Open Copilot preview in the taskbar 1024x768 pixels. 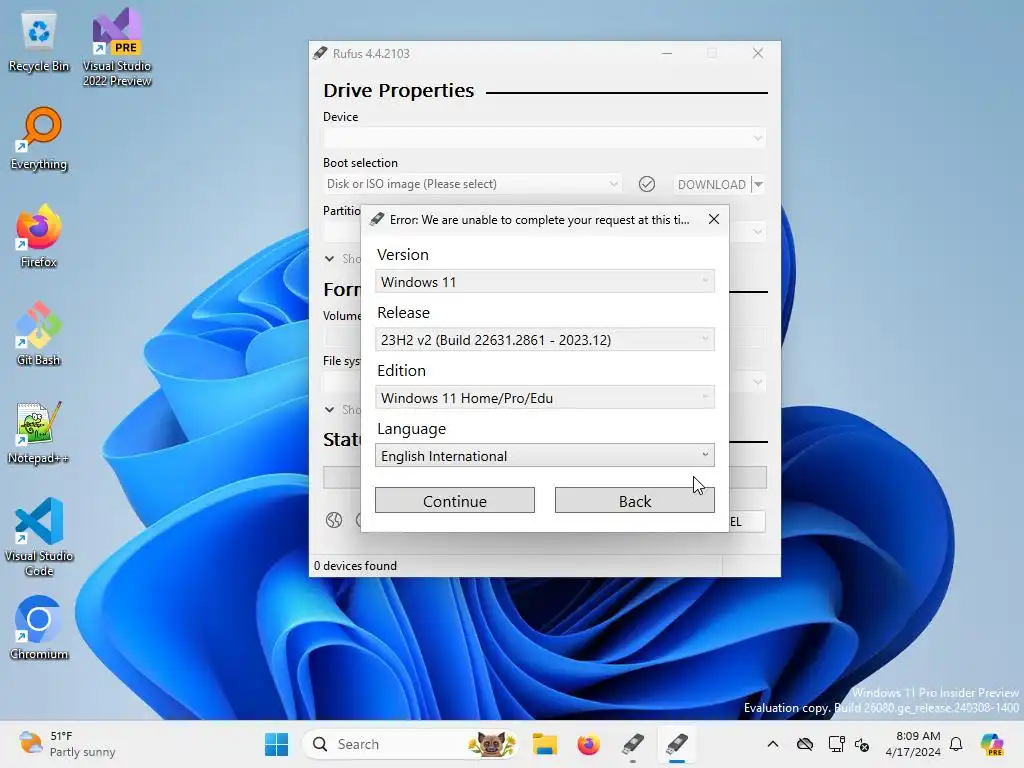point(992,744)
